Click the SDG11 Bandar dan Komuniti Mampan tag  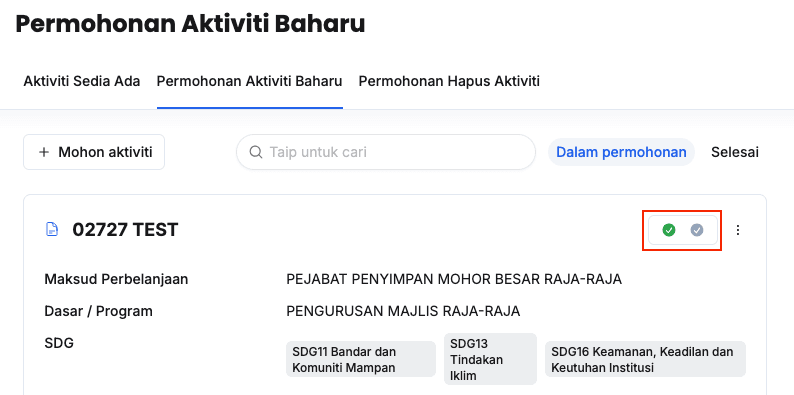[x=361, y=360]
